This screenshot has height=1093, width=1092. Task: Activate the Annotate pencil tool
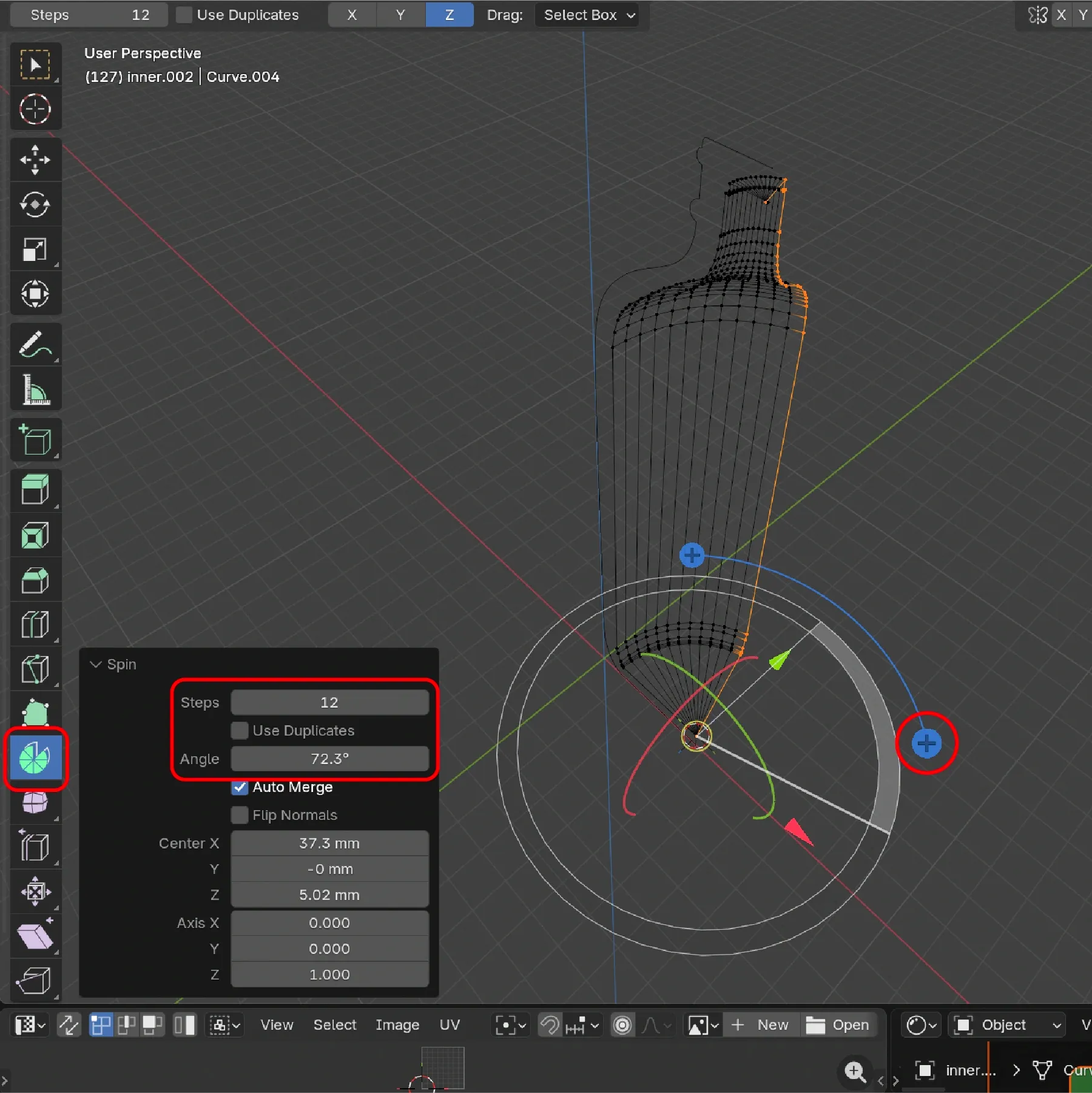tap(35, 344)
